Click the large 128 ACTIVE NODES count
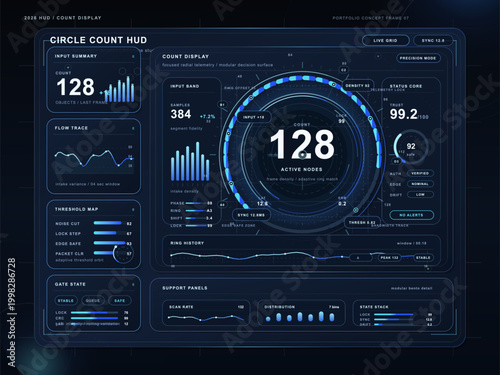 [x=302, y=144]
